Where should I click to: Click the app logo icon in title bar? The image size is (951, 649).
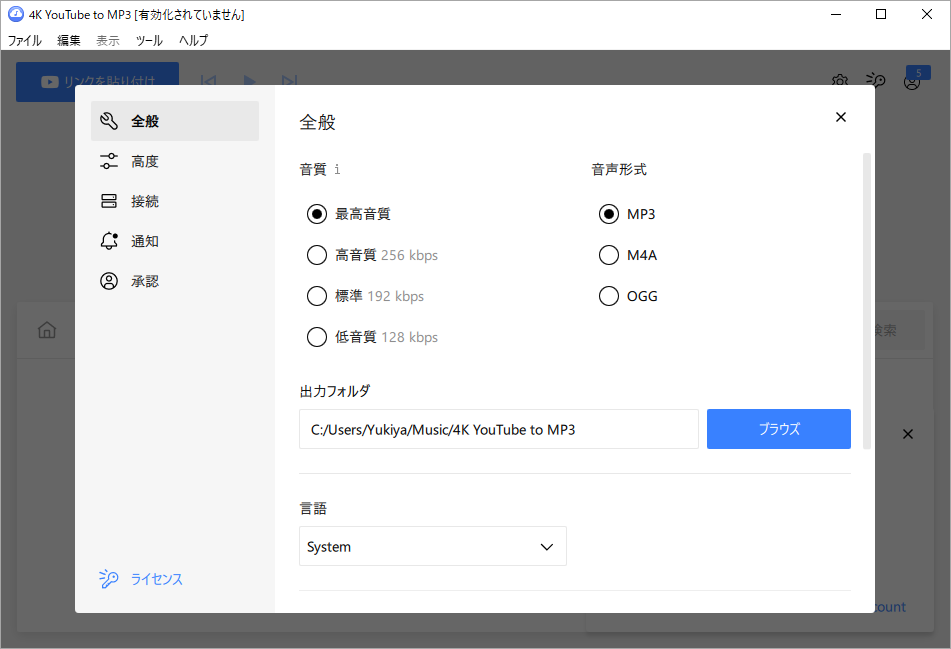pos(16,14)
